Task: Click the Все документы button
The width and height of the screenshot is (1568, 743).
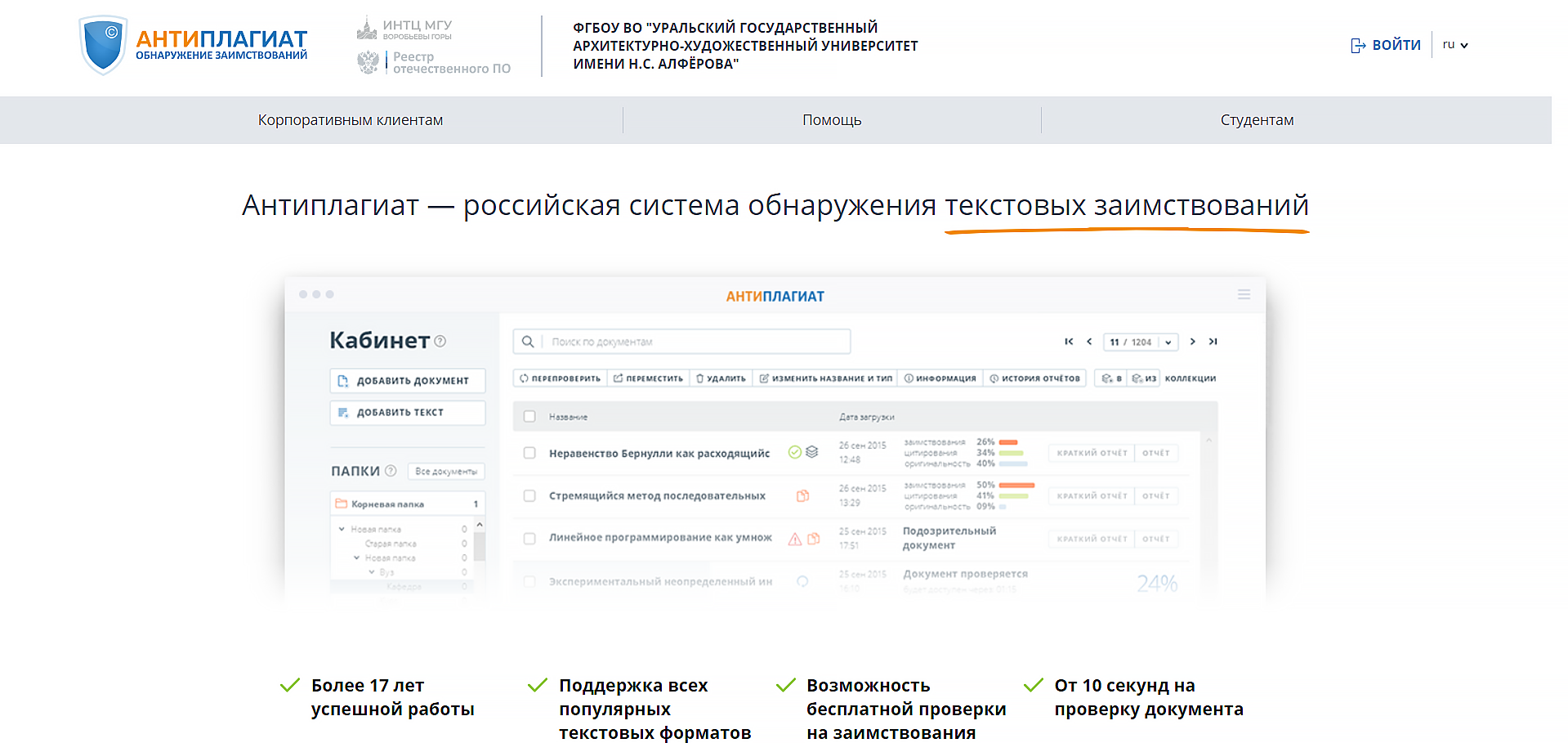Action: (x=446, y=472)
